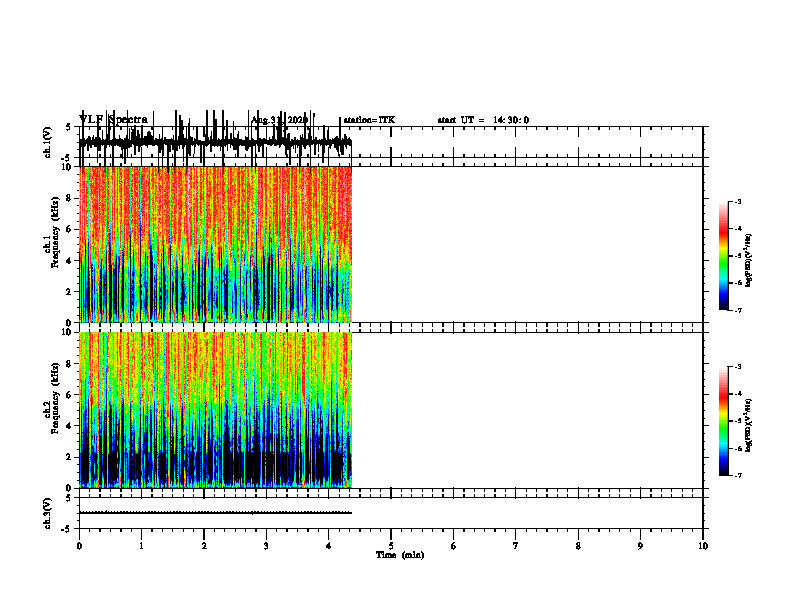Click the time axis tick label "9"
The image size is (792, 612).
(x=640, y=546)
